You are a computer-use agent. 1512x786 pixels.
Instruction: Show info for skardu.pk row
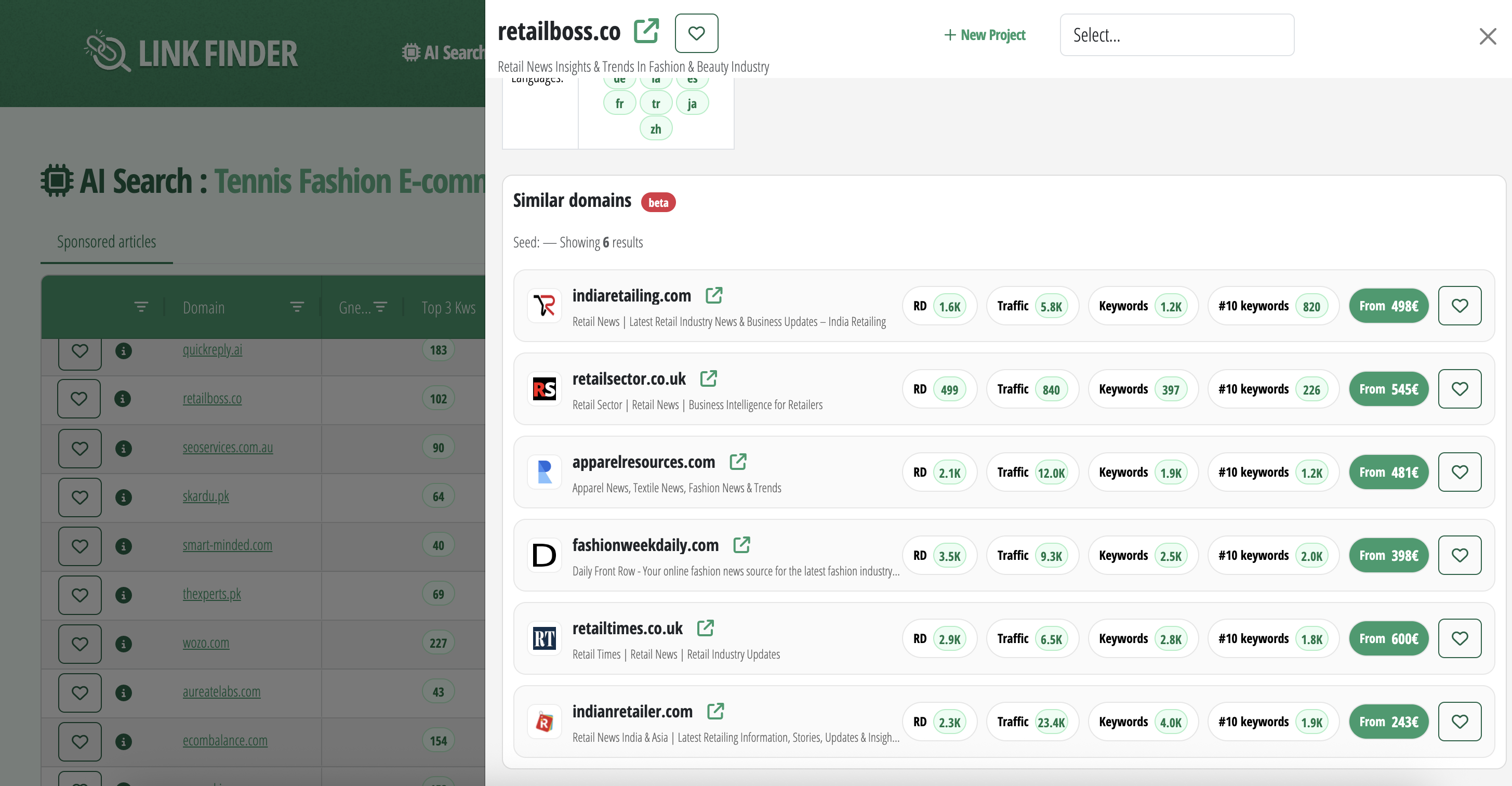point(123,497)
